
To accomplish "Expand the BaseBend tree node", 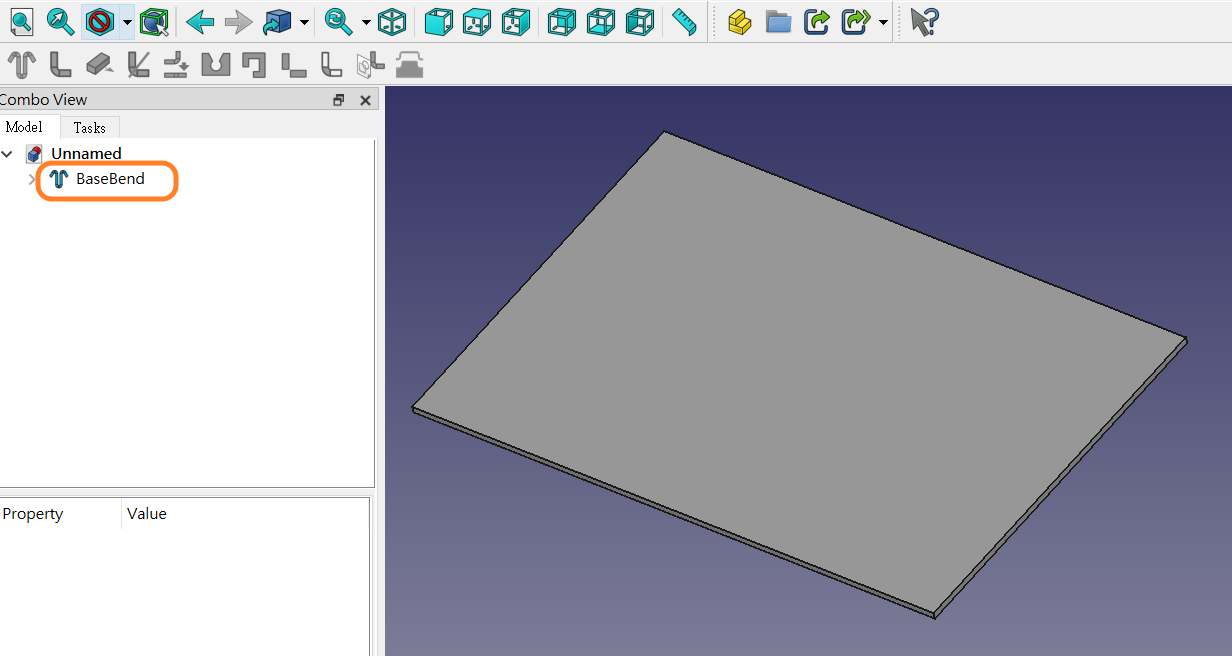I will click(32, 179).
